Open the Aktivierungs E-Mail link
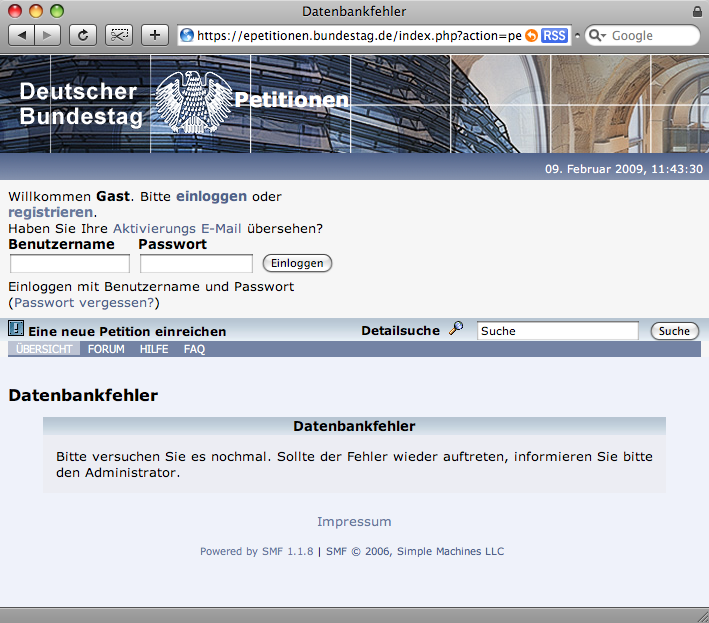 [177, 228]
